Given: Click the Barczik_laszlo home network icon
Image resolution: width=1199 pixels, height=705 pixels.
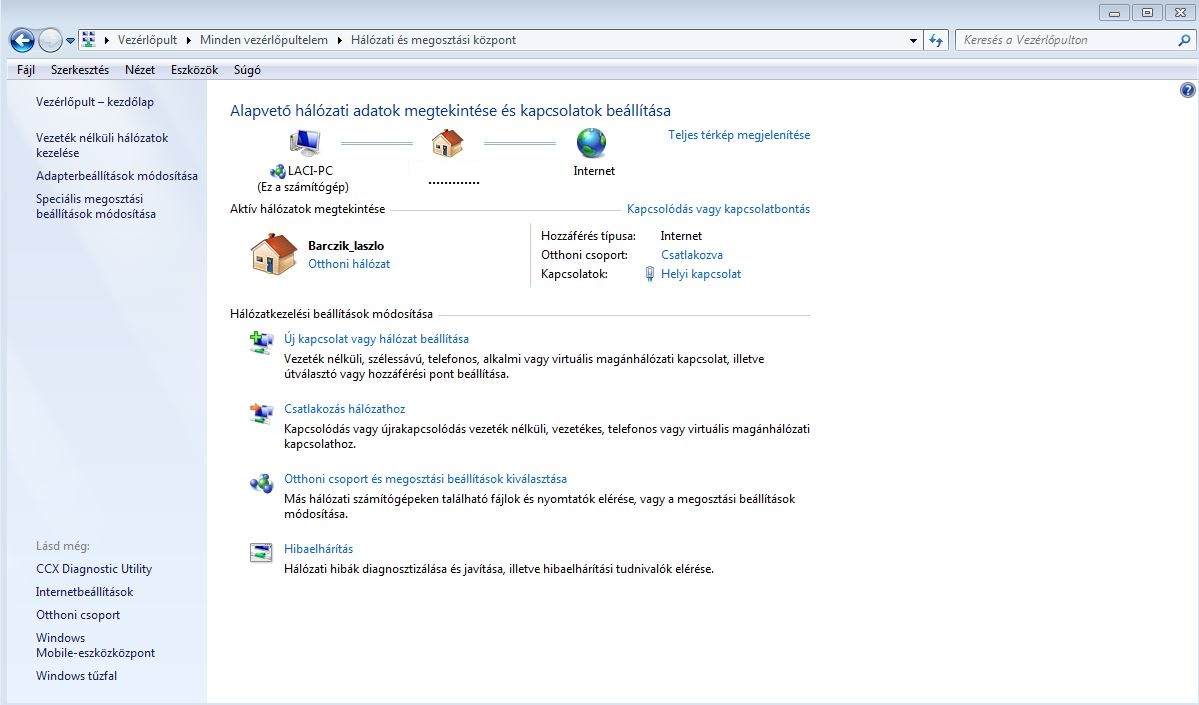Looking at the screenshot, I should click(273, 255).
